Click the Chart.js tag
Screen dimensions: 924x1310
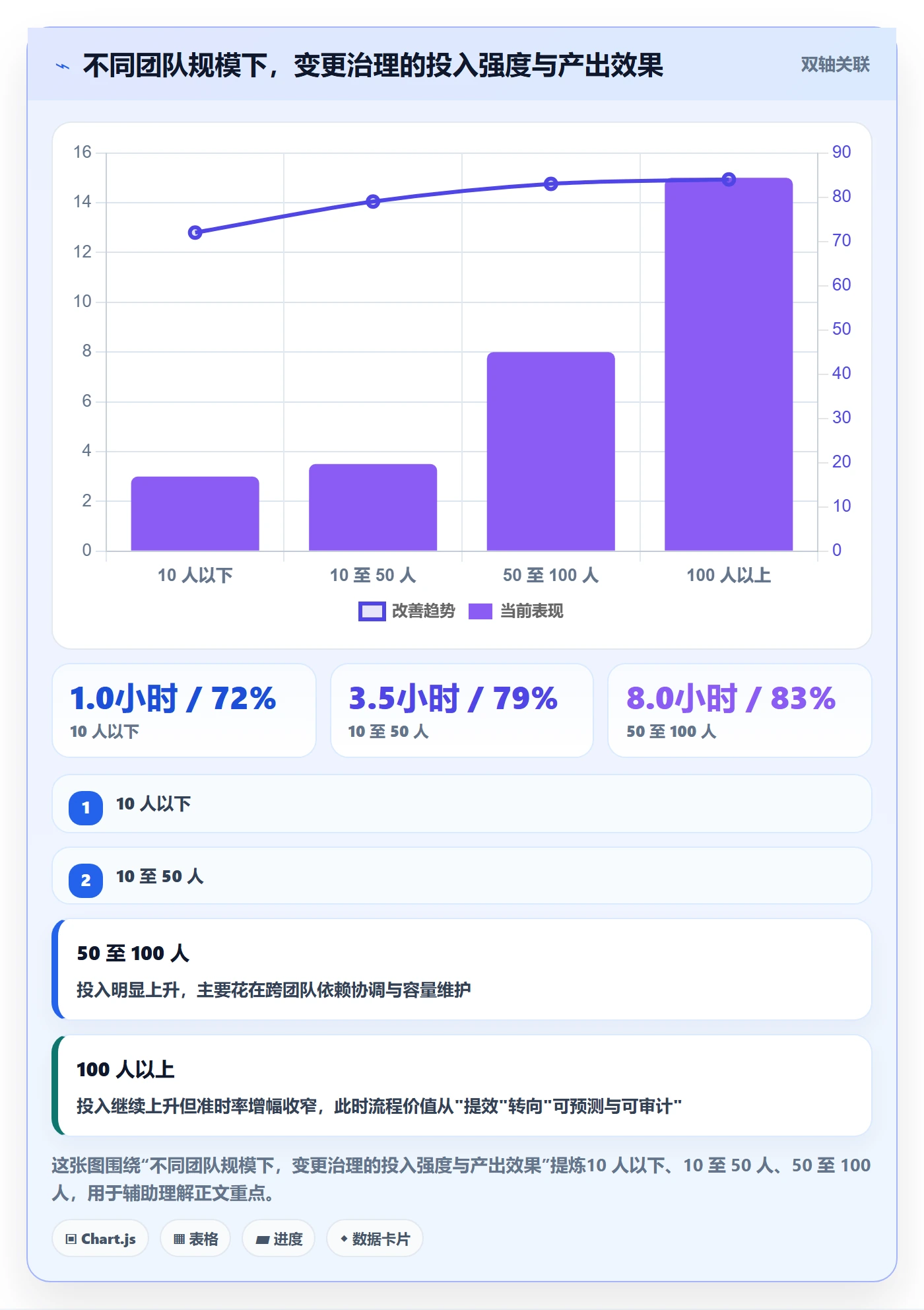coord(100,1239)
